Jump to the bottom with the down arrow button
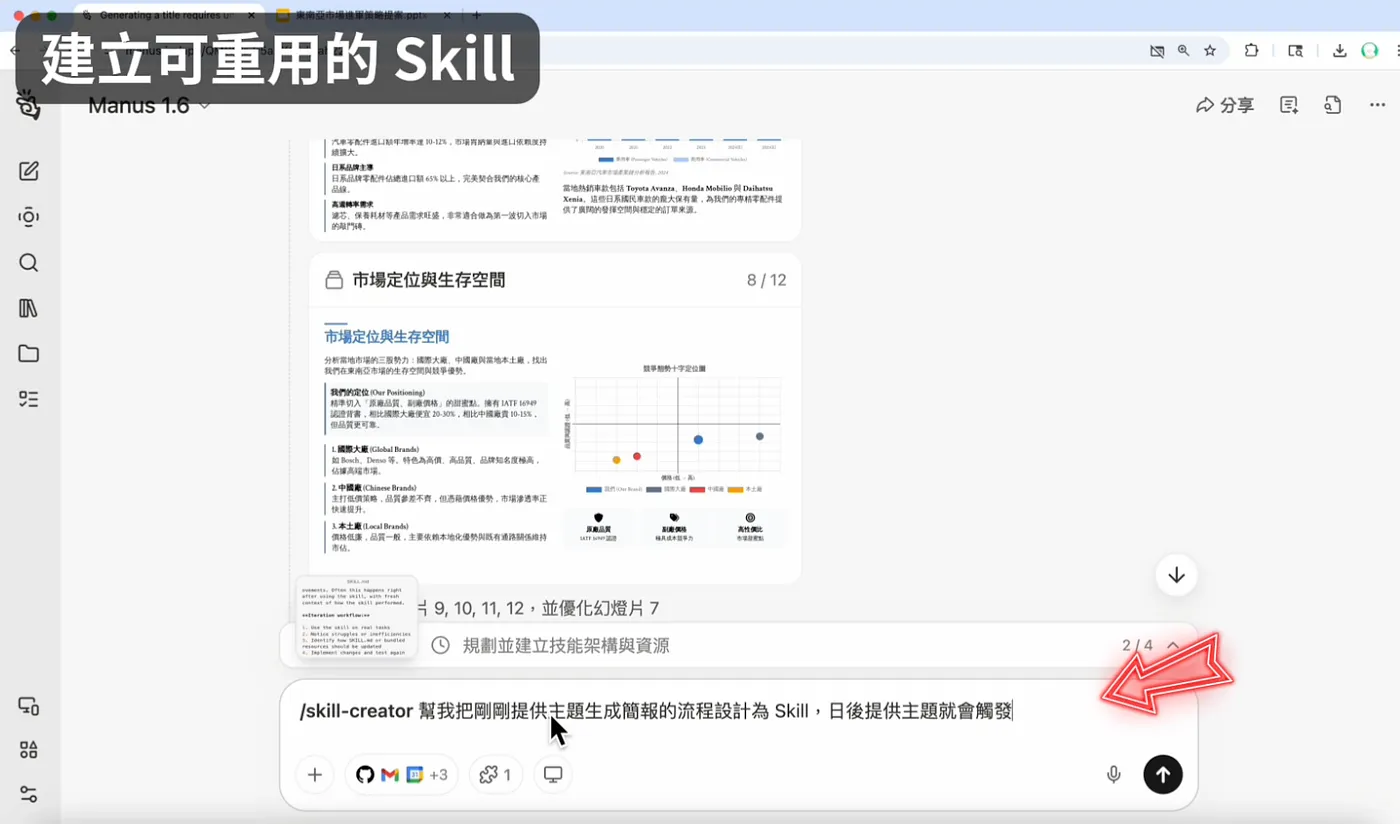The image size is (1400, 824). coord(1177,575)
